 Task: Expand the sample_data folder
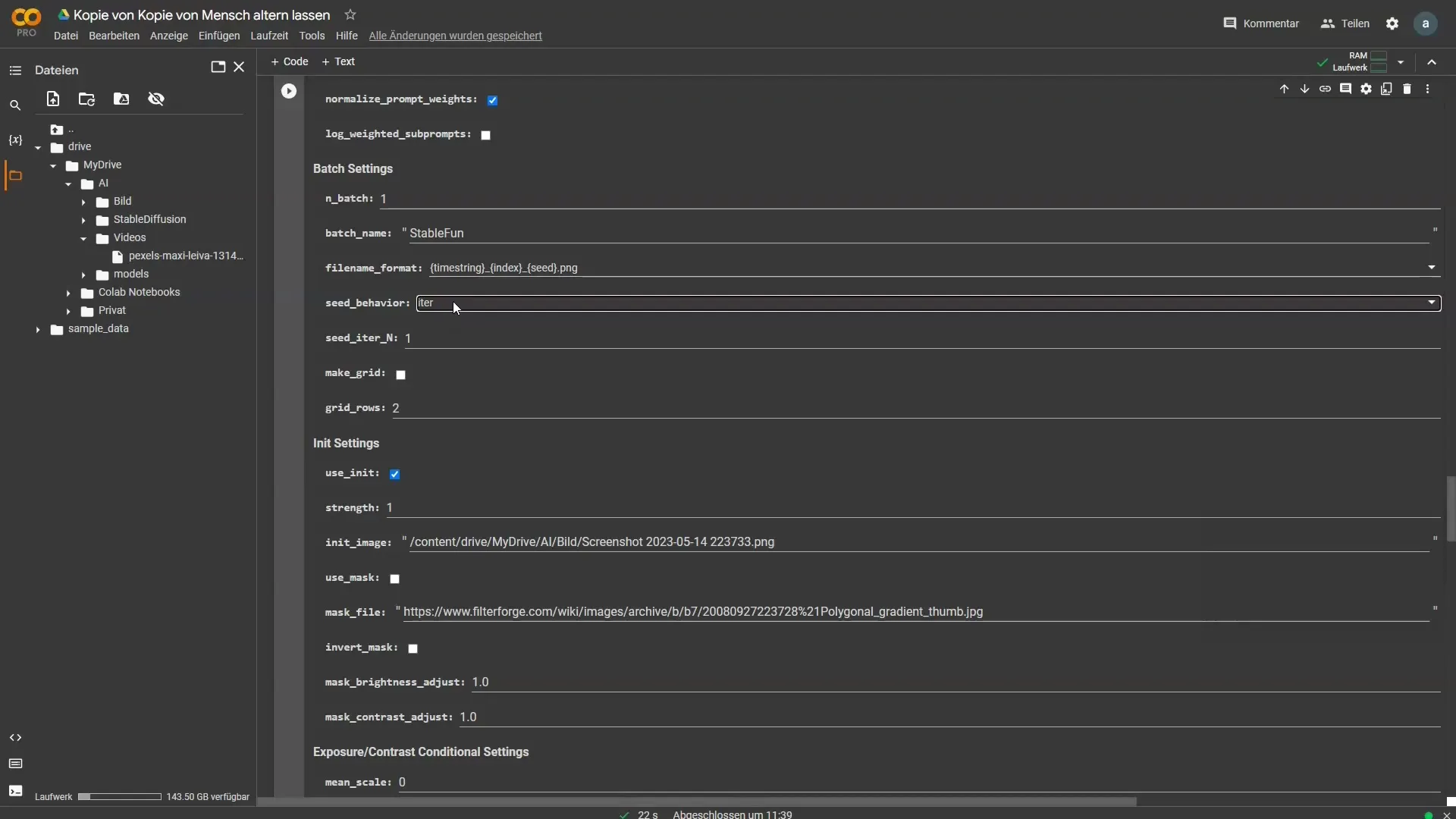point(38,330)
